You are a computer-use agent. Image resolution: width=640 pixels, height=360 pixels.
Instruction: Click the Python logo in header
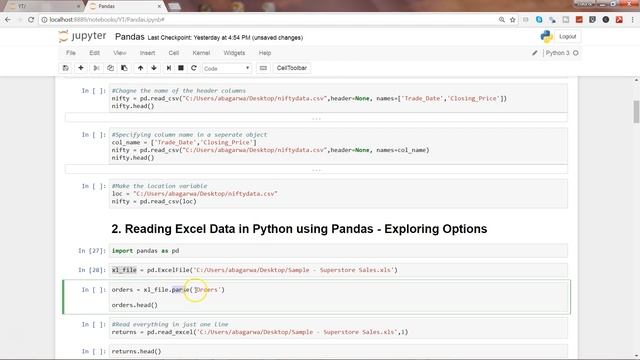point(546,37)
